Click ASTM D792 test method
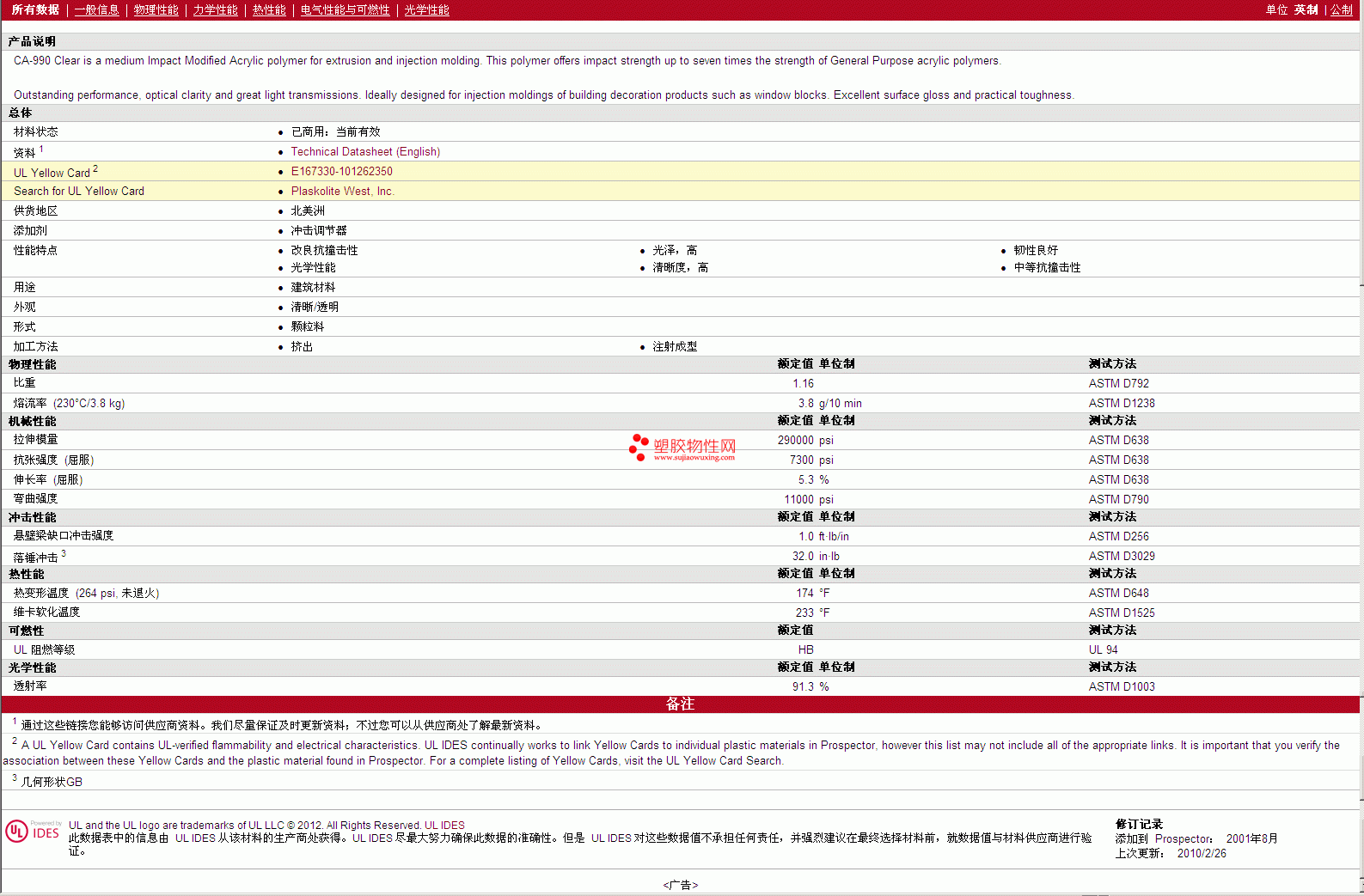Viewport: 1364px width, 896px height. click(x=1118, y=383)
